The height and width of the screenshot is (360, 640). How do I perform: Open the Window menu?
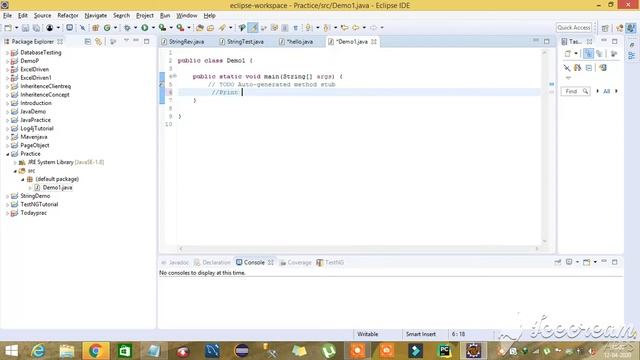pos(187,16)
